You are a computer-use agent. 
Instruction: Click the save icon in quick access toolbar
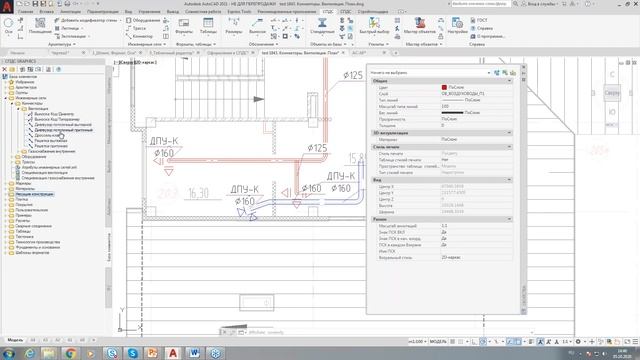tap(35, 4)
